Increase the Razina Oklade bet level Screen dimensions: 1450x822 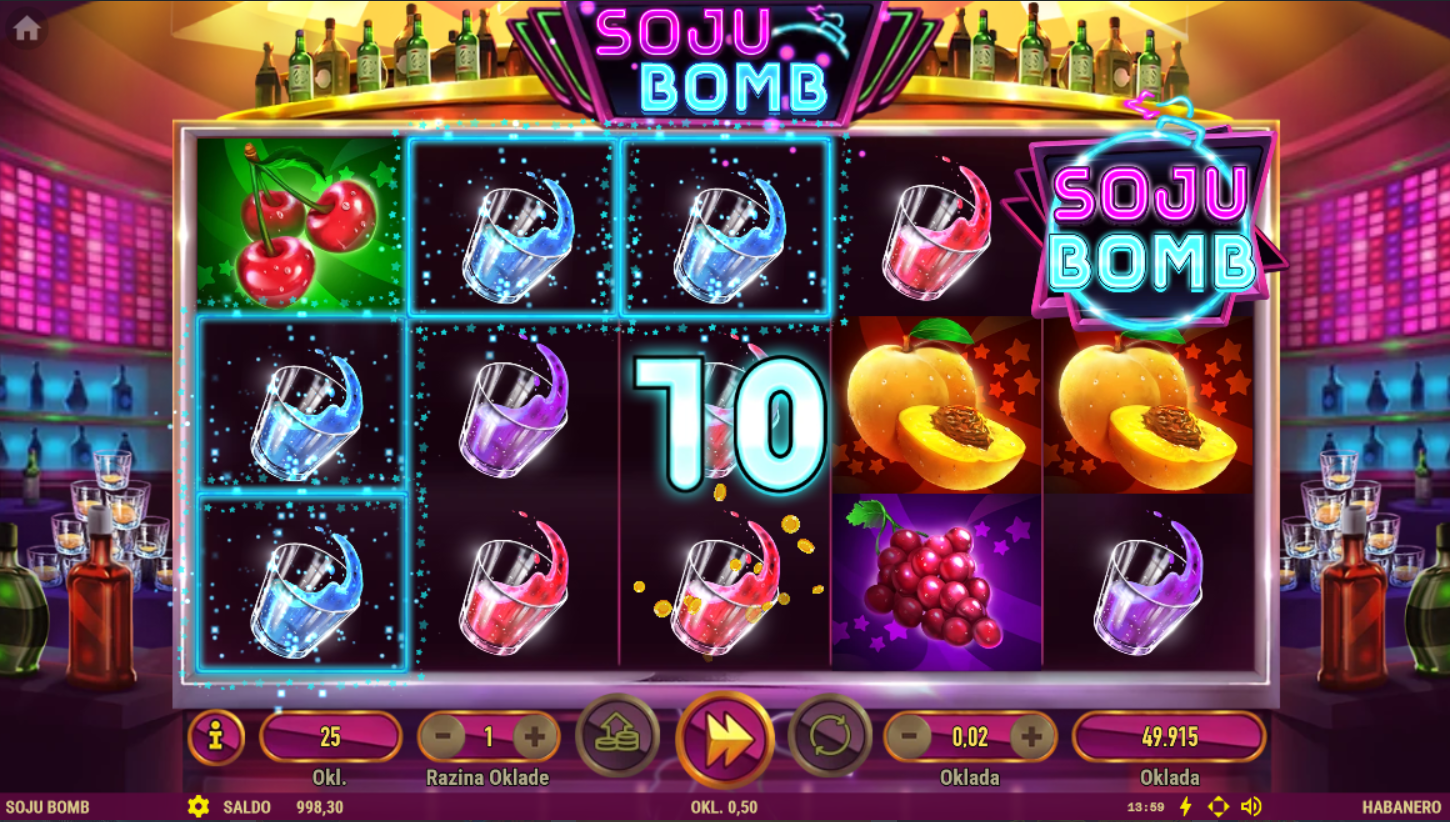click(535, 738)
